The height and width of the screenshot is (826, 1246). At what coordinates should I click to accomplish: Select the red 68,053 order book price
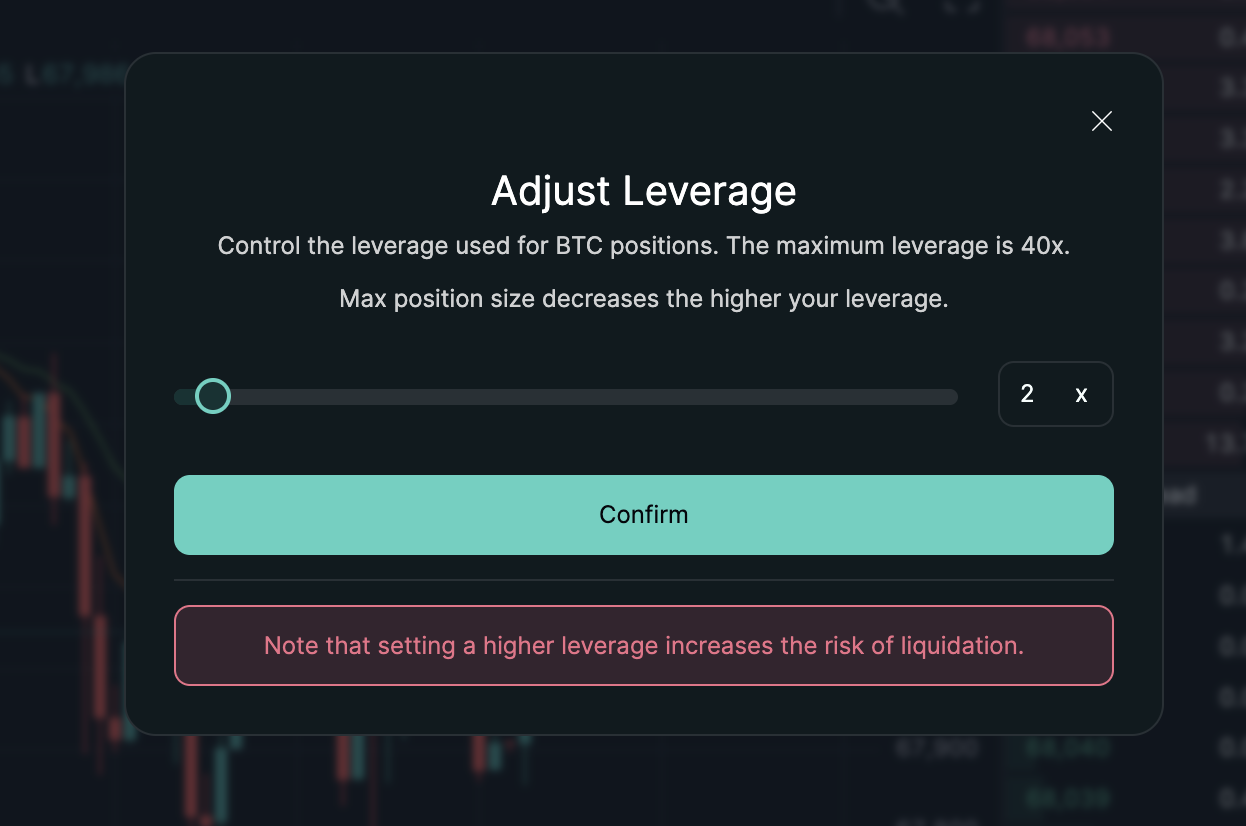[1067, 38]
